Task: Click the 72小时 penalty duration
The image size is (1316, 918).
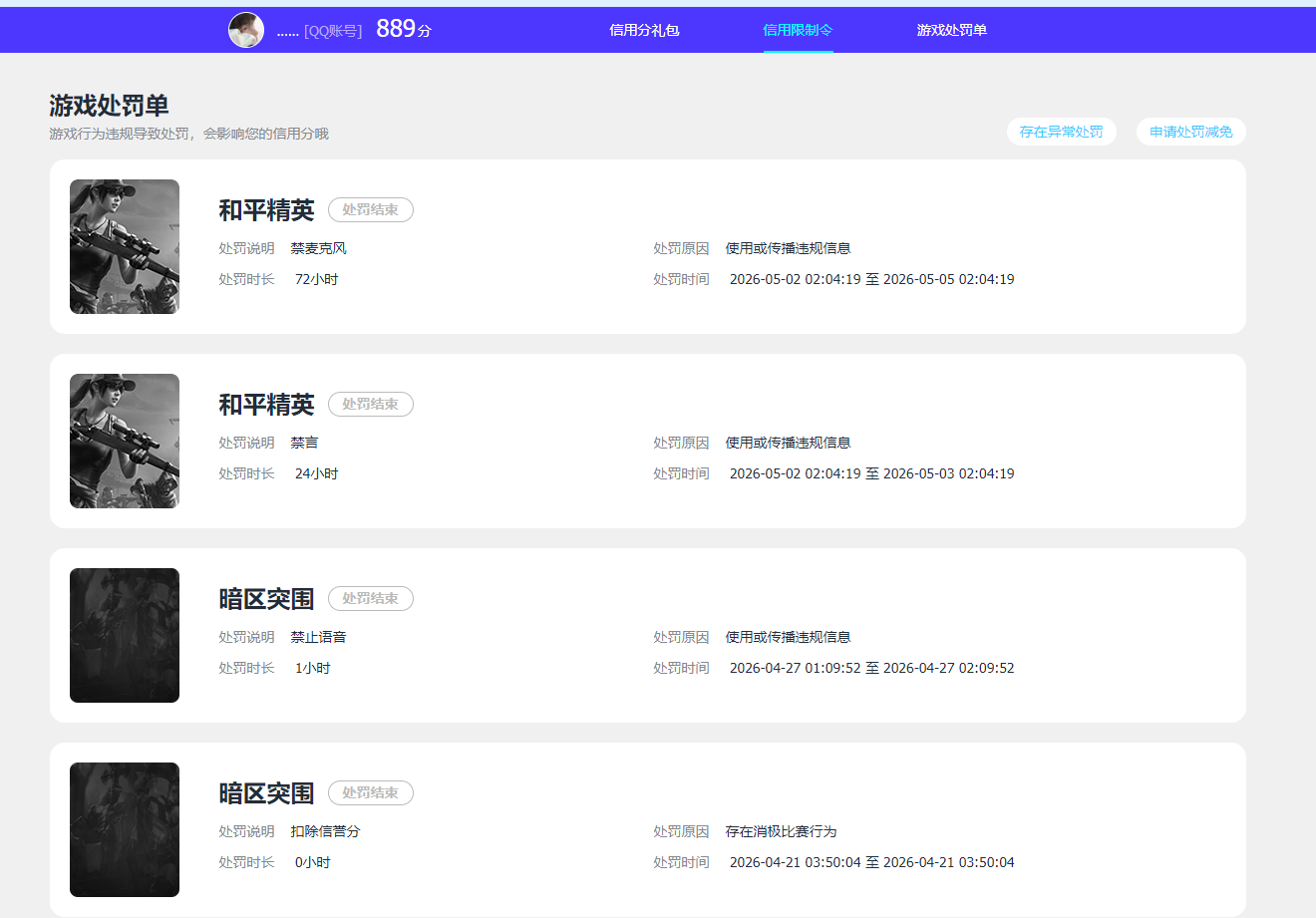Action: pyautogui.click(x=317, y=279)
